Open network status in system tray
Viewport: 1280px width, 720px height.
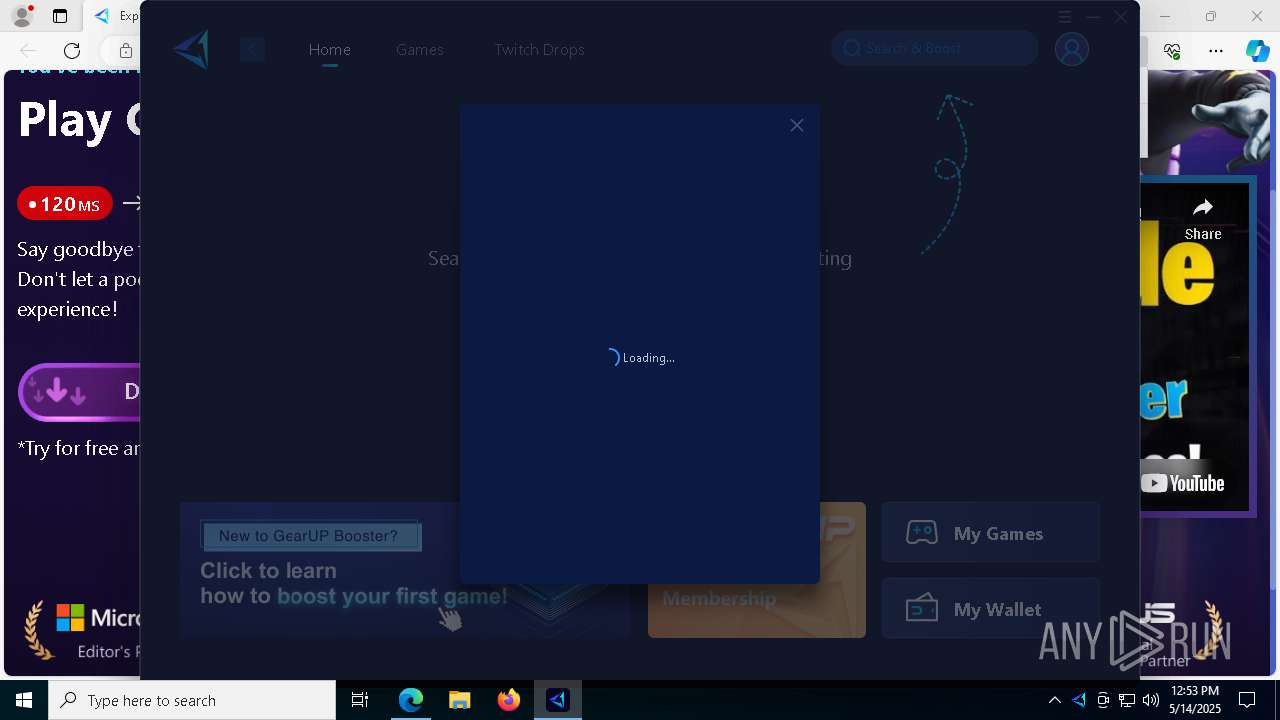tap(1127, 700)
